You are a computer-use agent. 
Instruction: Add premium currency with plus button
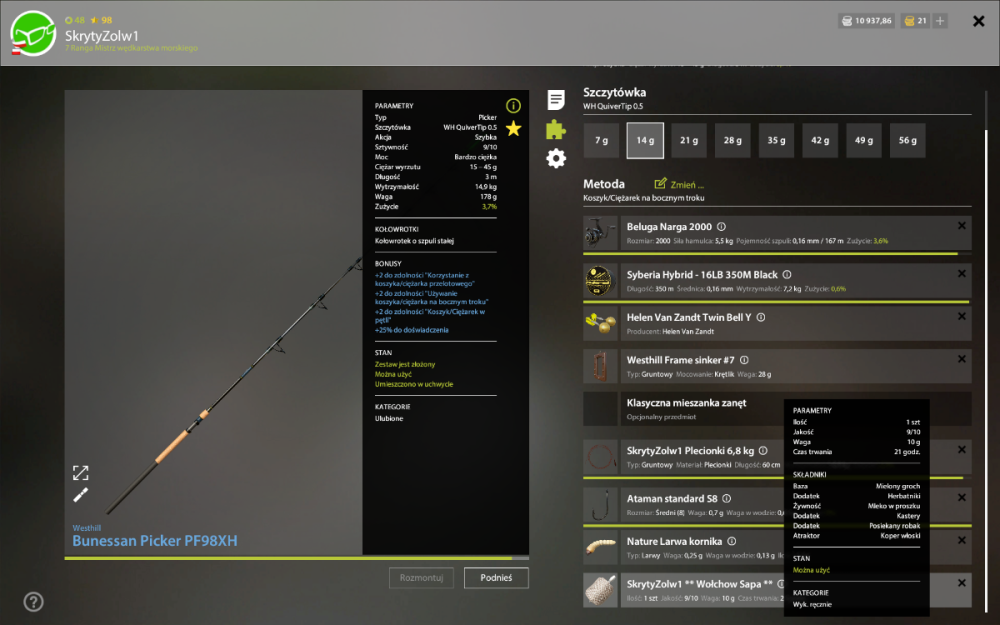(940, 21)
